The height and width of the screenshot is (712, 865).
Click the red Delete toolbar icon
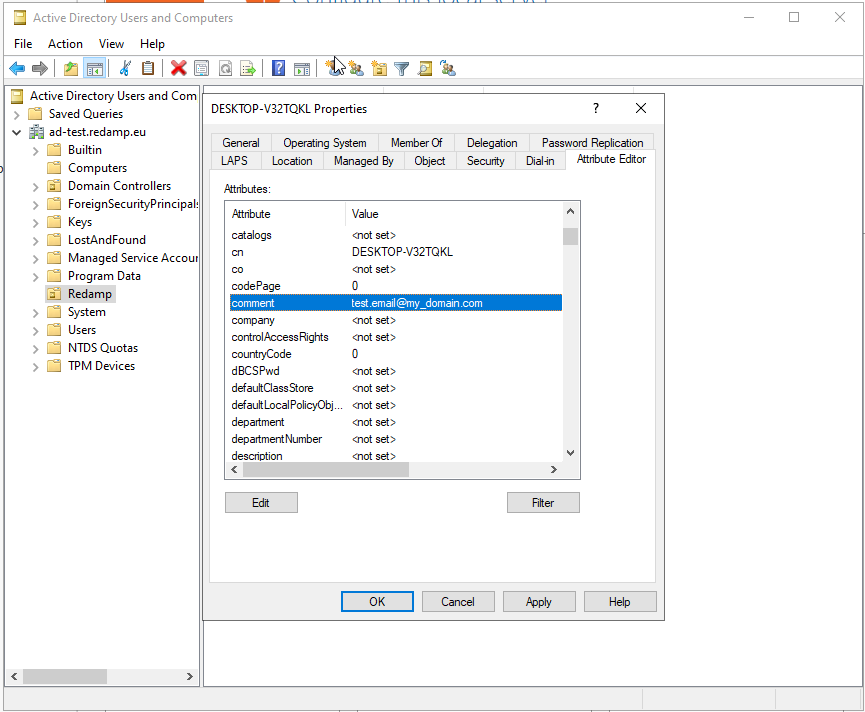[178, 68]
